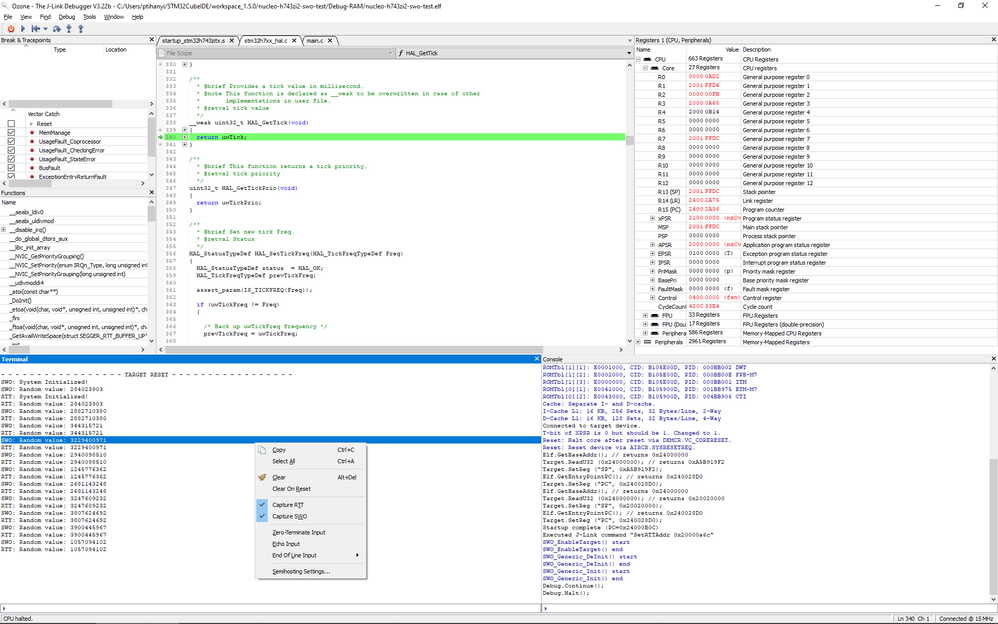Open the reset mode dropdown arrow

[x=45, y=29]
